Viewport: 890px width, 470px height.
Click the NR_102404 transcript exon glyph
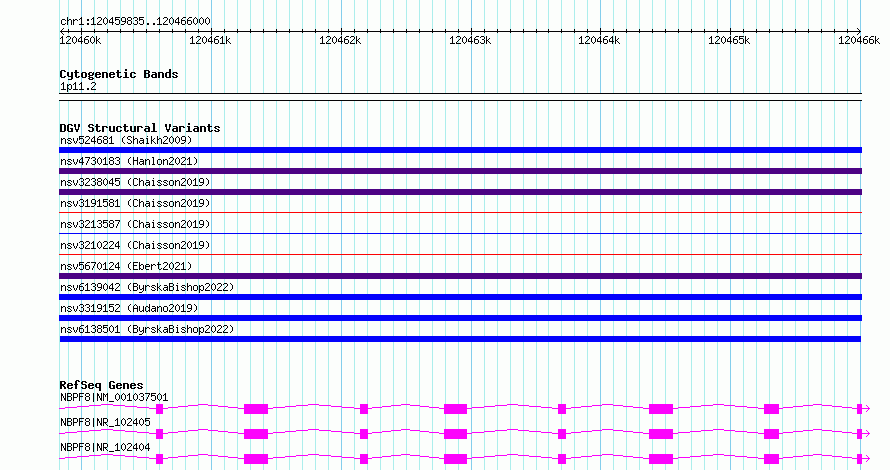464,459
